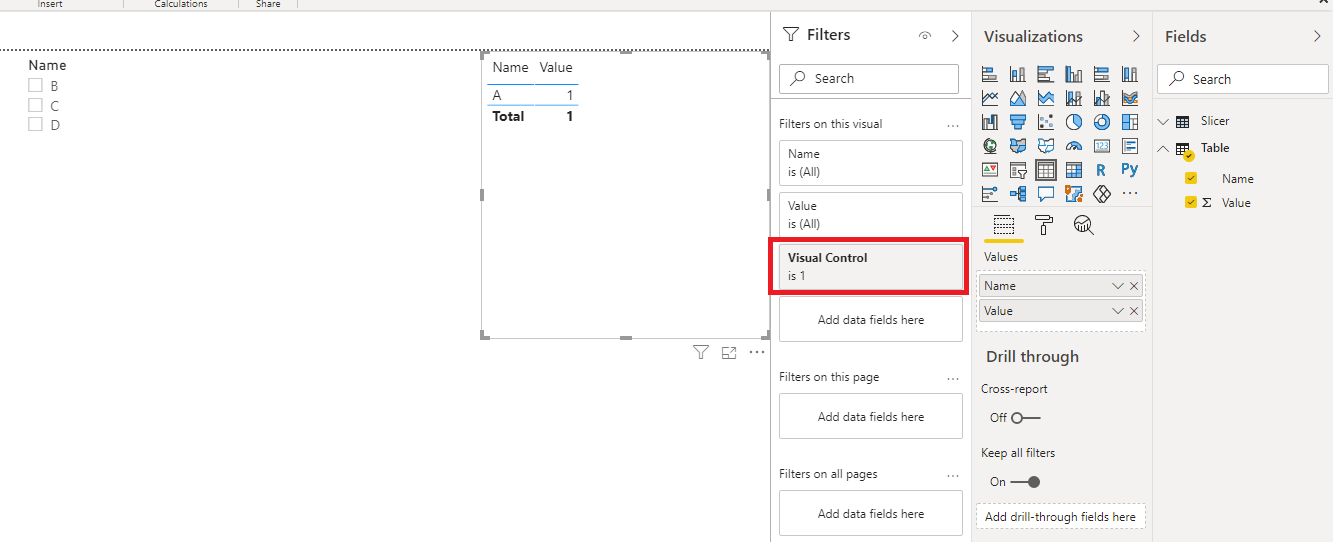
Task: Select the Card (123) visualization
Action: 1102,146
